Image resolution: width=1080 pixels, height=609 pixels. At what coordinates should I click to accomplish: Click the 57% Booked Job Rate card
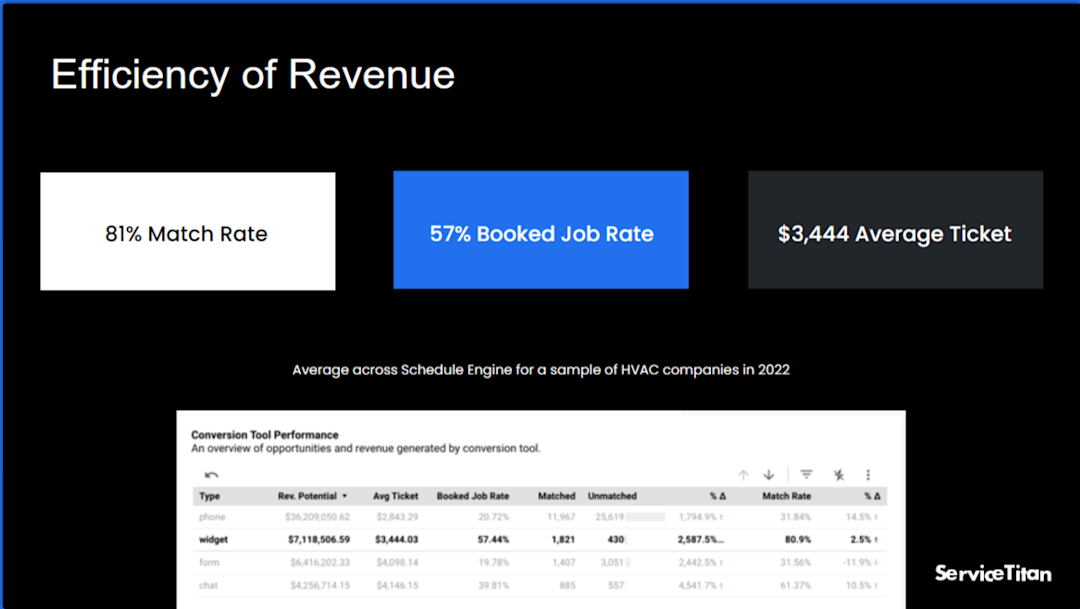pyautogui.click(x=541, y=230)
